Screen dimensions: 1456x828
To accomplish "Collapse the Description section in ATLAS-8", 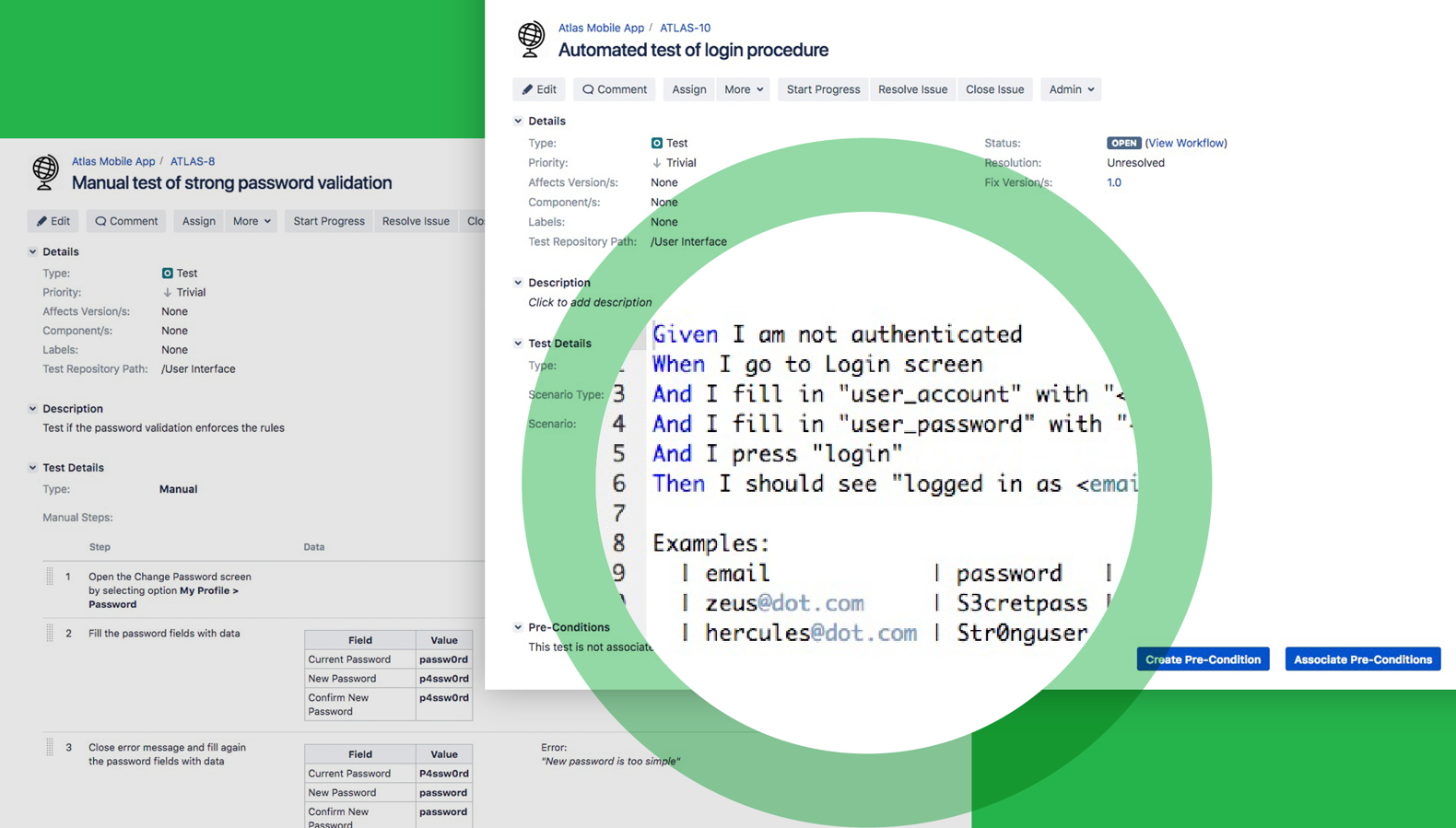I will click(32, 409).
